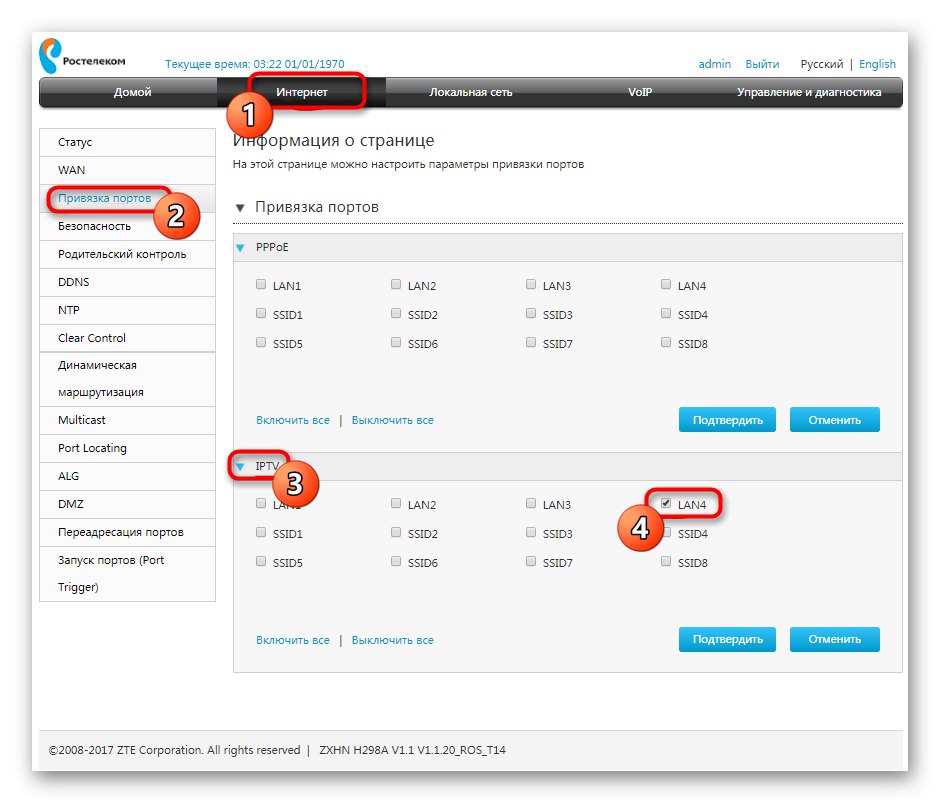Check SSID8 under IPTV
940x803 pixels.
[665, 561]
